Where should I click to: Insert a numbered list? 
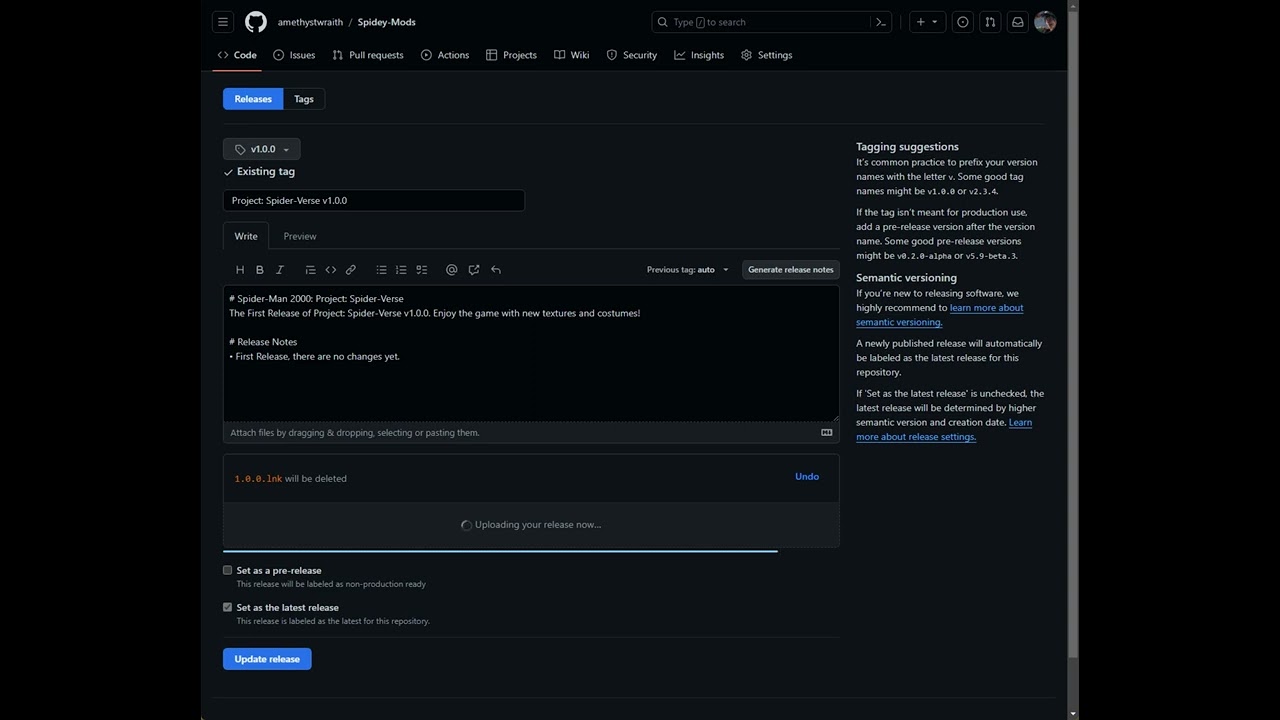click(401, 270)
